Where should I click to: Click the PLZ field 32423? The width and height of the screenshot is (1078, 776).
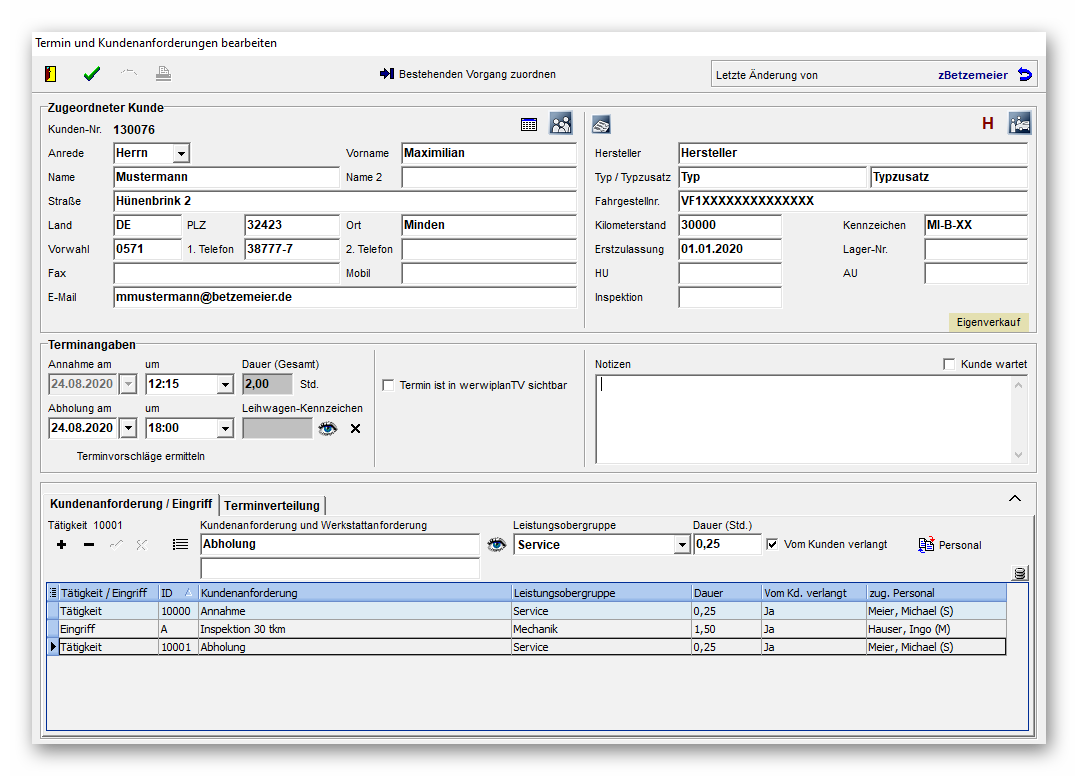[292, 225]
